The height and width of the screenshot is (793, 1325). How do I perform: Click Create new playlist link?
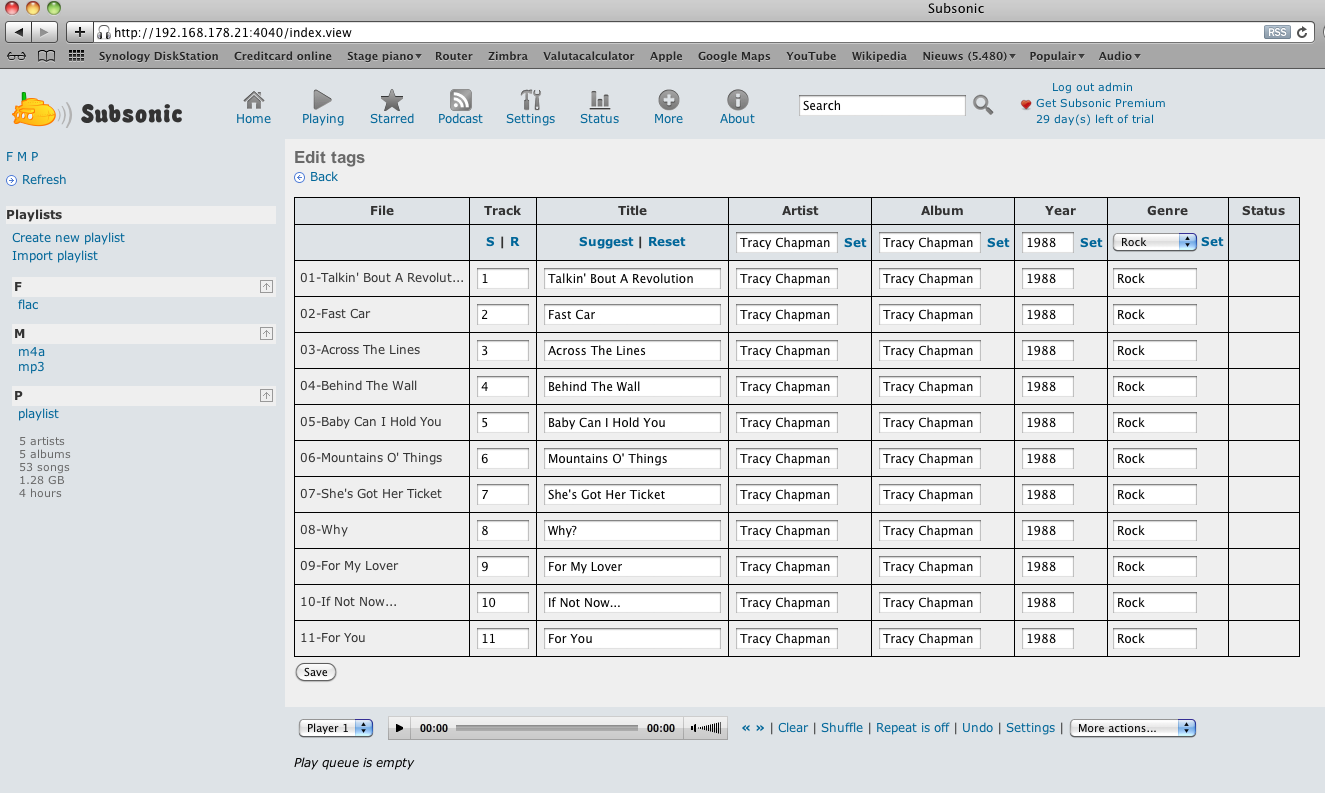coord(68,238)
